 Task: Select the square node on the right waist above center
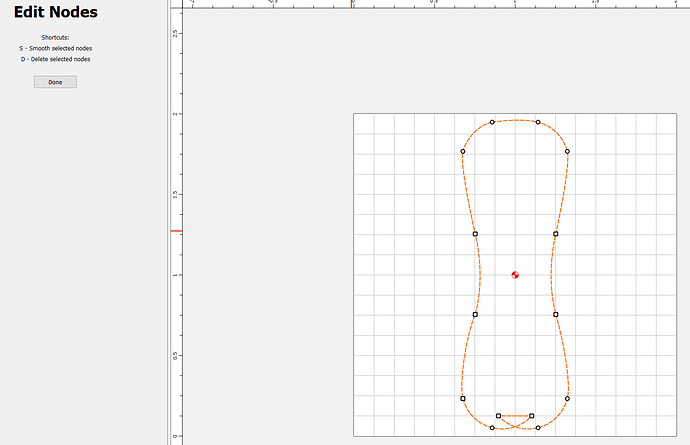(x=556, y=234)
